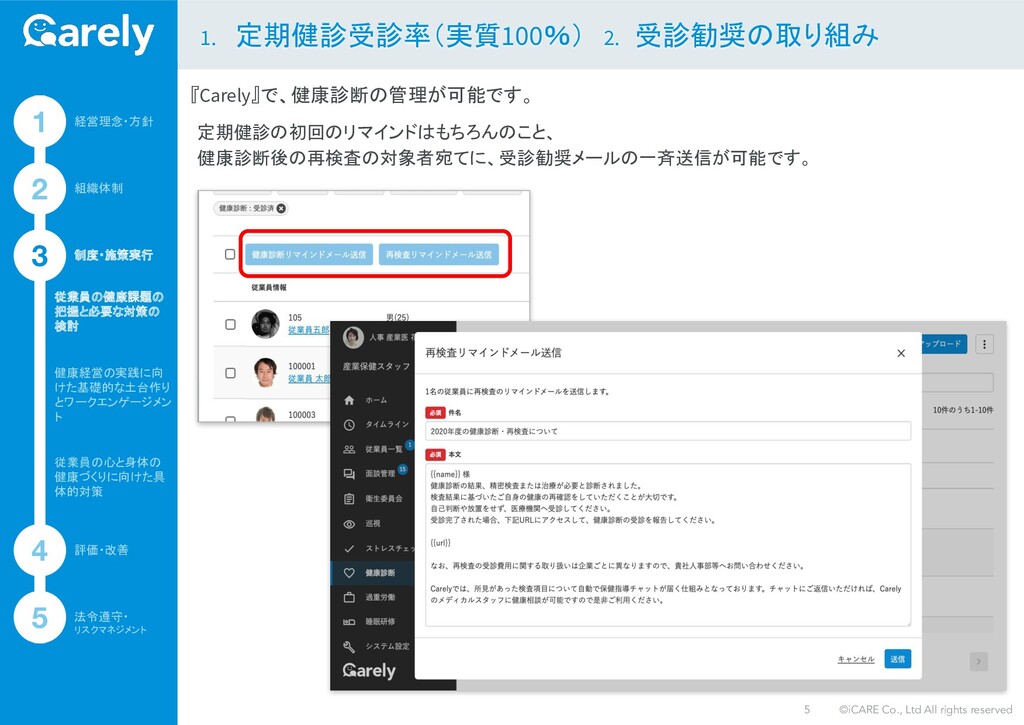1024x725 pixels.
Task: Open 従業員の健康課題の把握と必要な対策の検討
Action: click(x=109, y=312)
